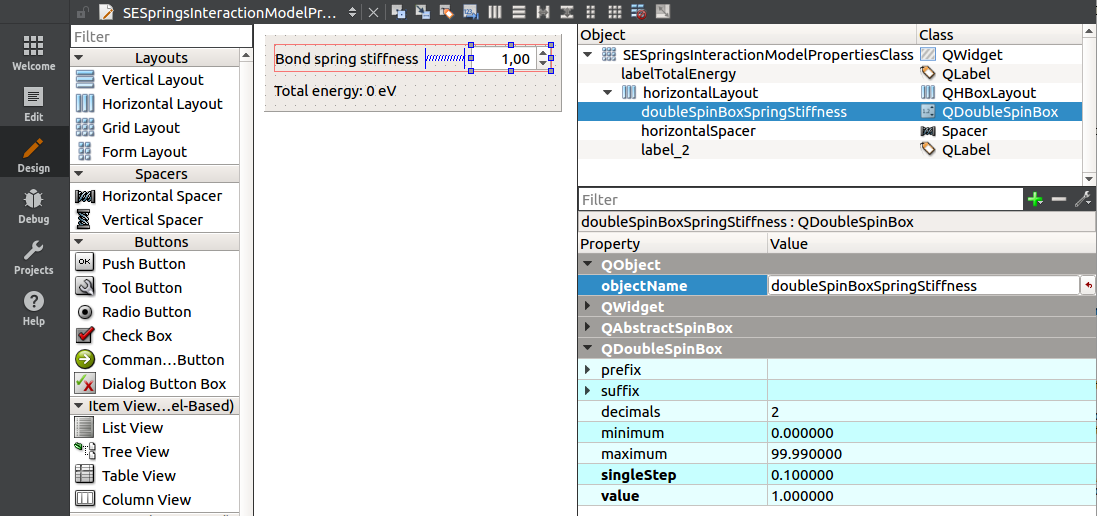Add a dynamic property with green plus

1035,200
